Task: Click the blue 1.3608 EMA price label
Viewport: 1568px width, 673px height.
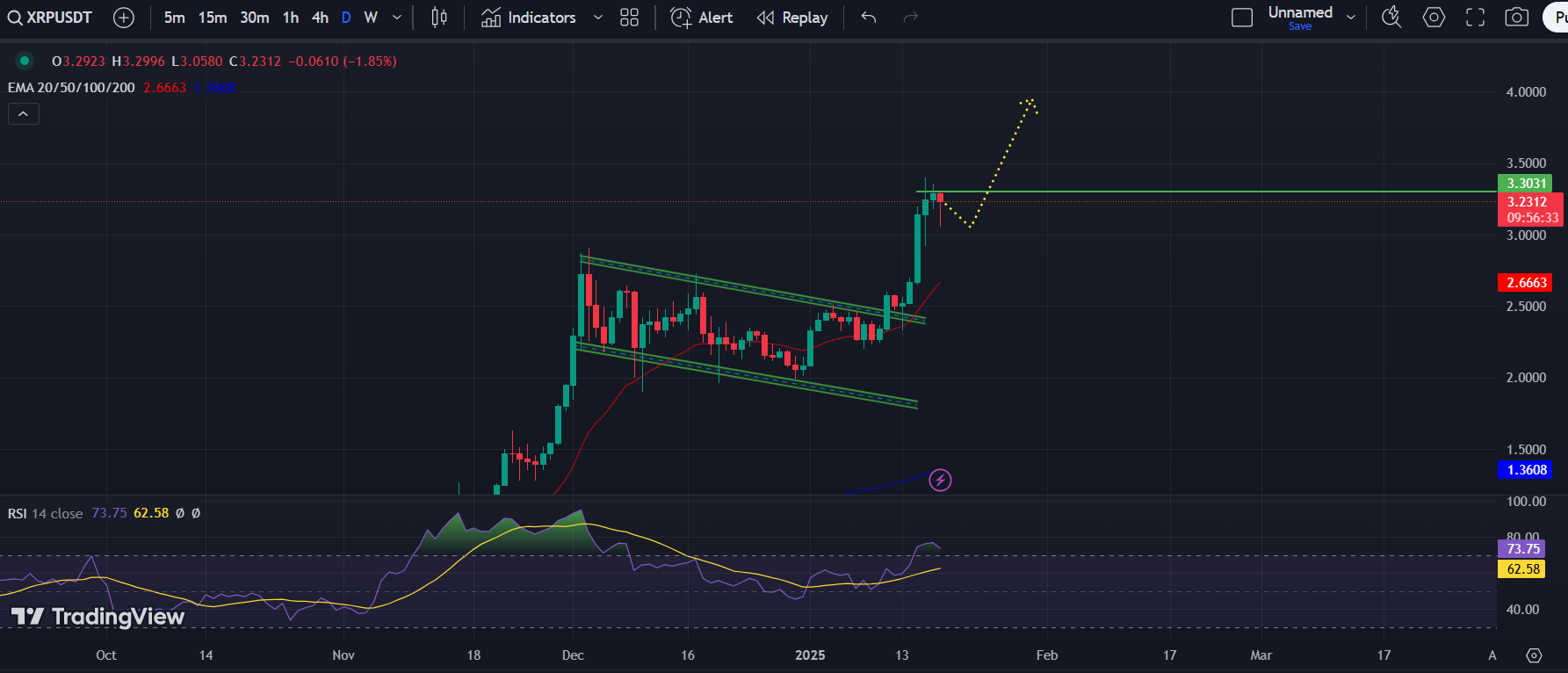Action: [x=1526, y=470]
